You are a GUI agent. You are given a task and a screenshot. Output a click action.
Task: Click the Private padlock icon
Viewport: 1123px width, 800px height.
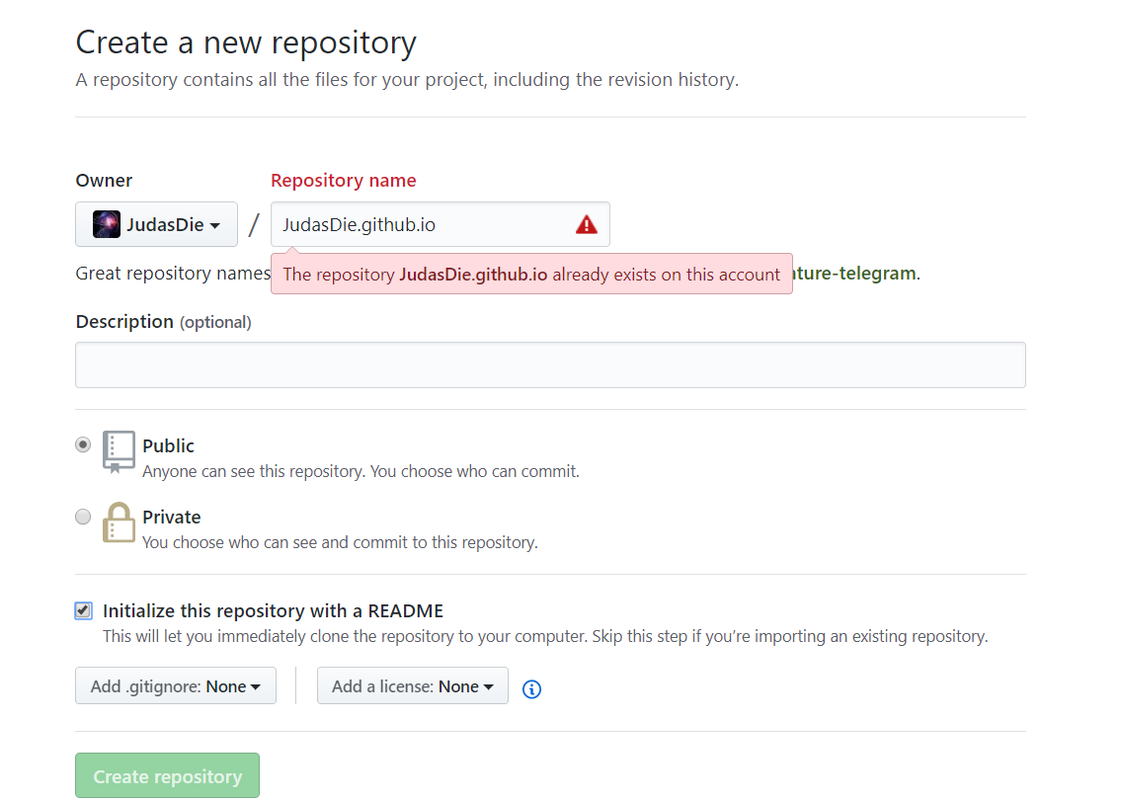tap(118, 522)
